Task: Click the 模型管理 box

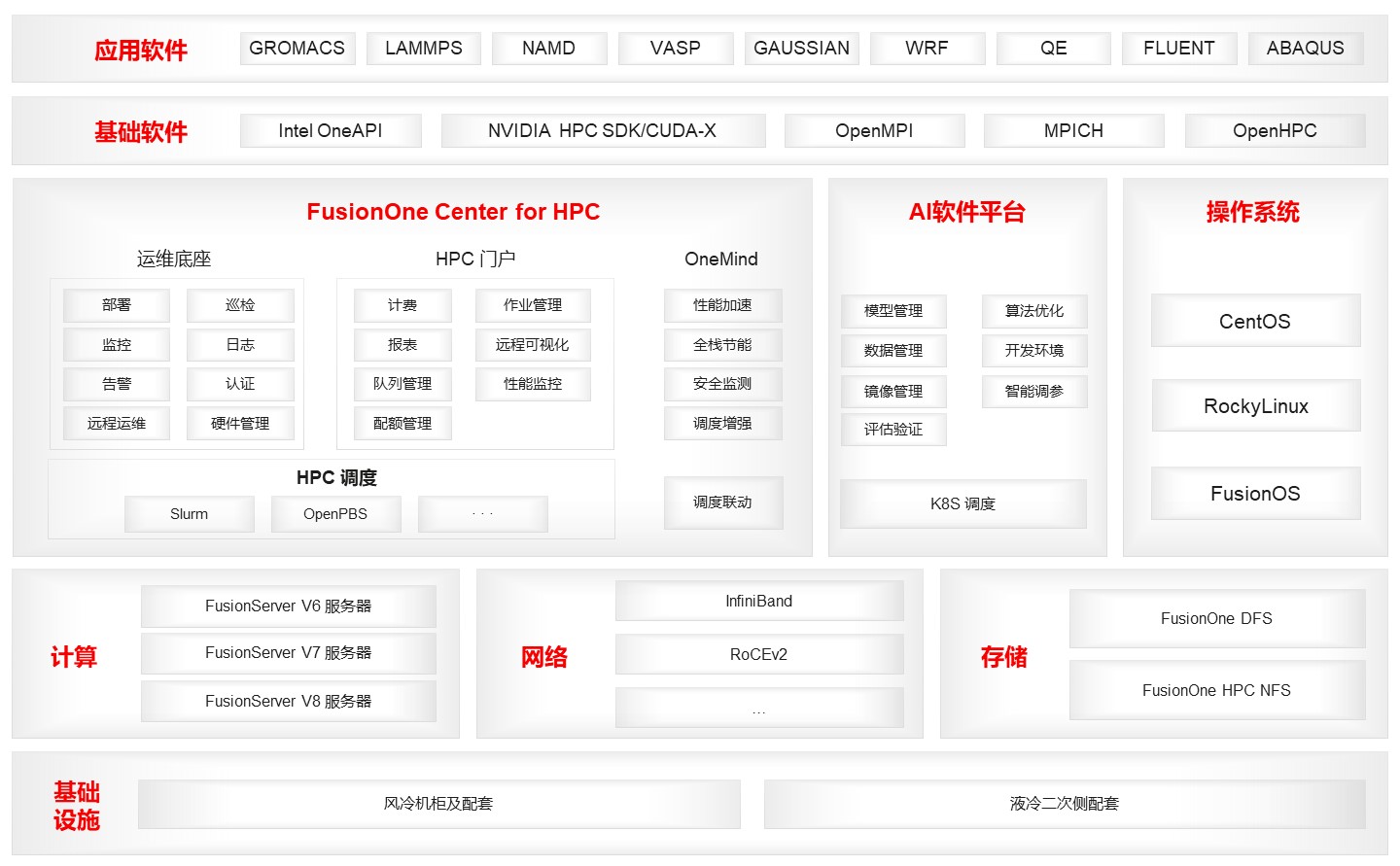Action: 893,311
